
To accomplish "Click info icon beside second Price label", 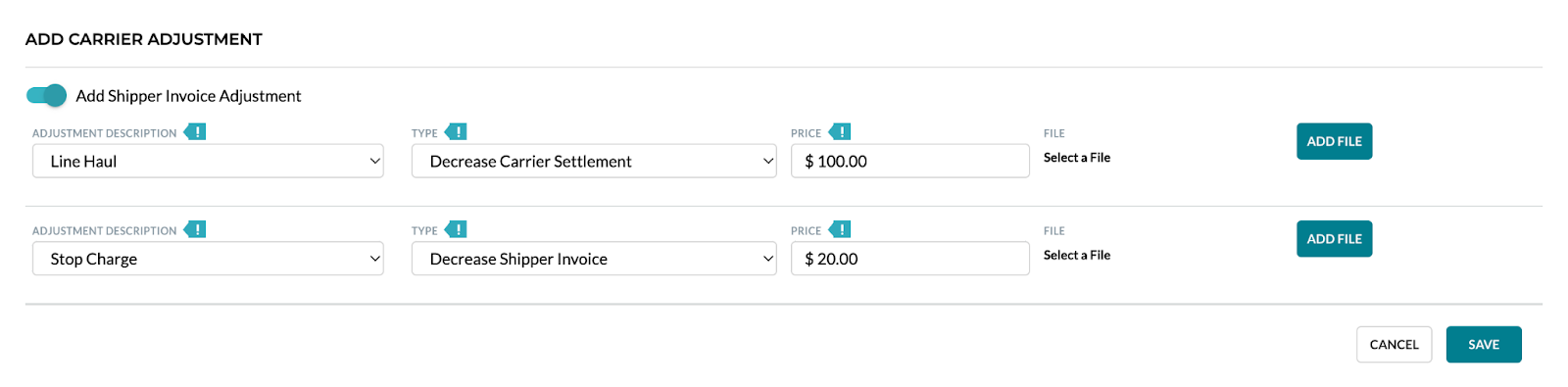I will pyautogui.click(x=840, y=229).
